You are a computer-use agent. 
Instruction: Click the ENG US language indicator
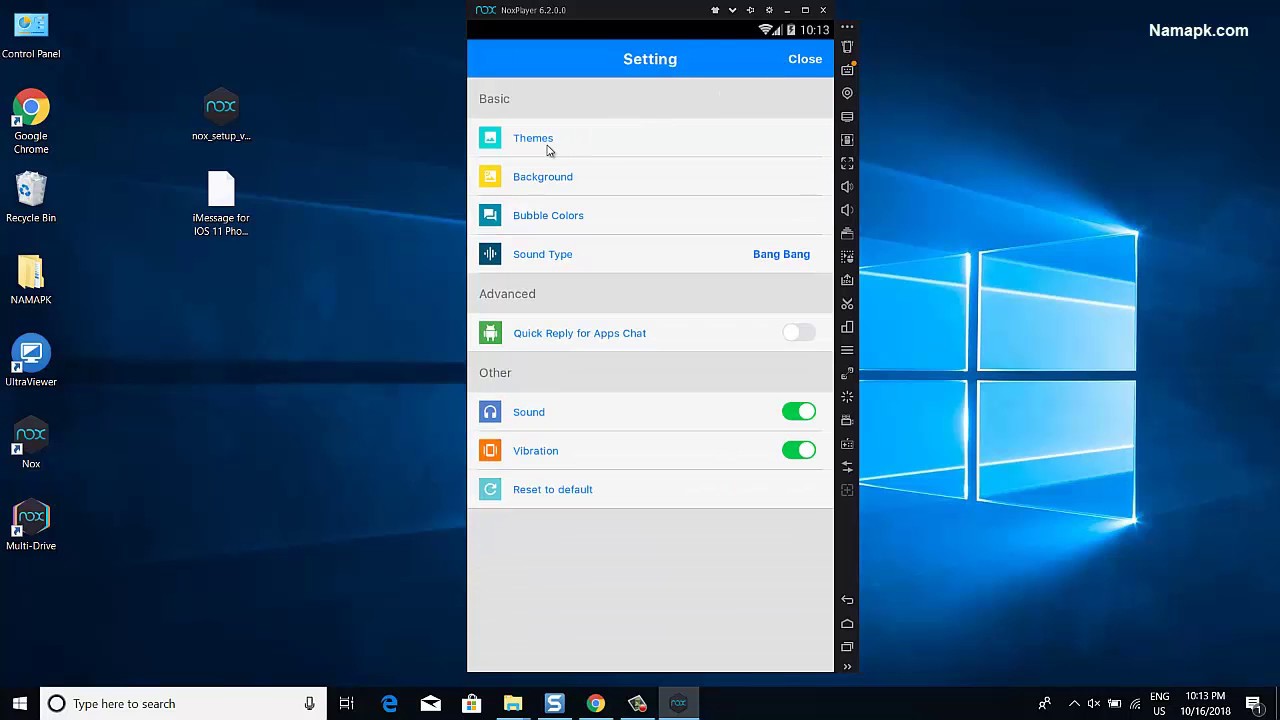(1159, 704)
